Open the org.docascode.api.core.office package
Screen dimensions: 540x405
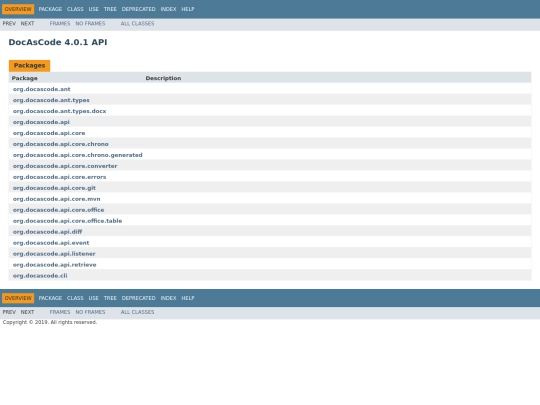59,210
